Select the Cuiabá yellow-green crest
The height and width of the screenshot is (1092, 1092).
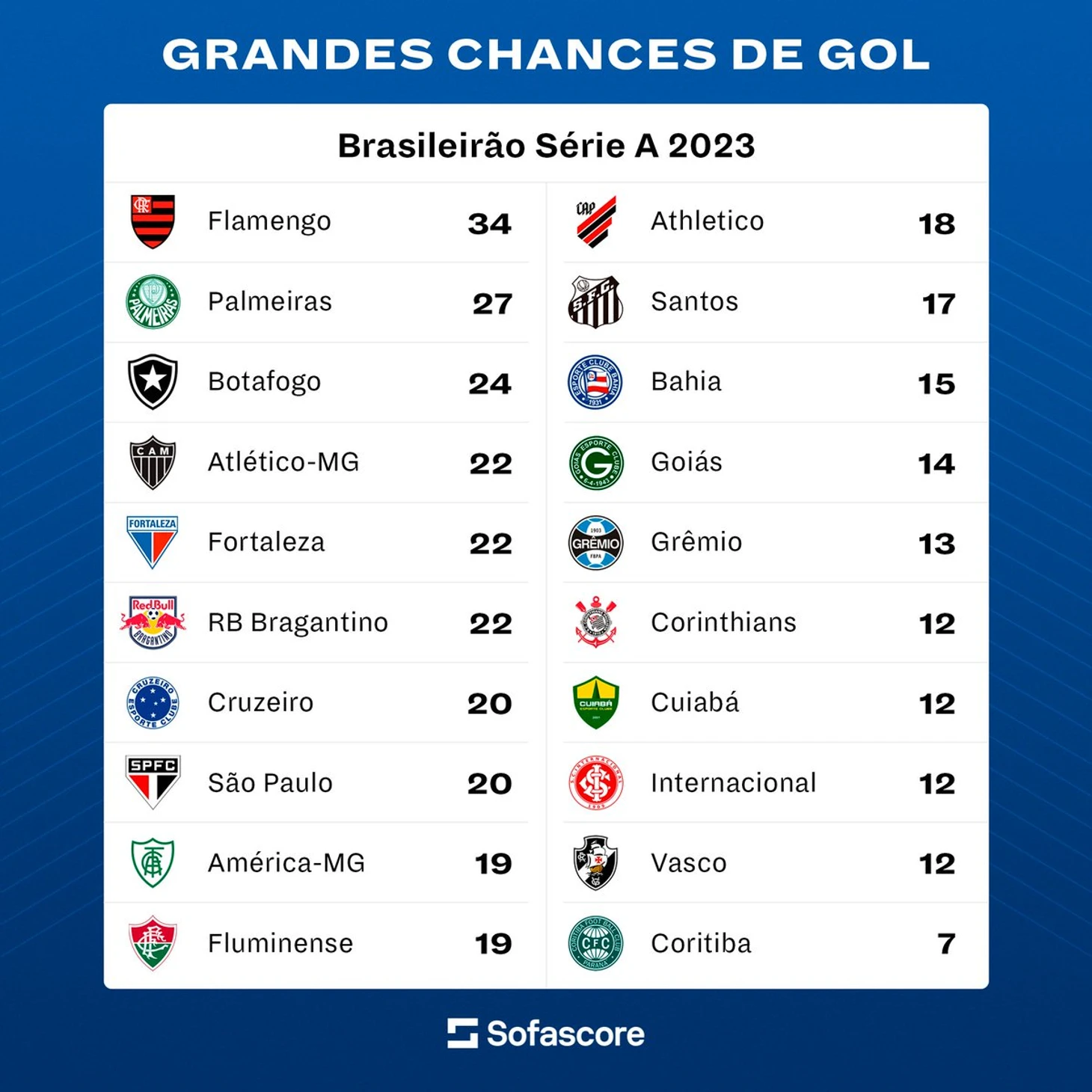(x=596, y=703)
